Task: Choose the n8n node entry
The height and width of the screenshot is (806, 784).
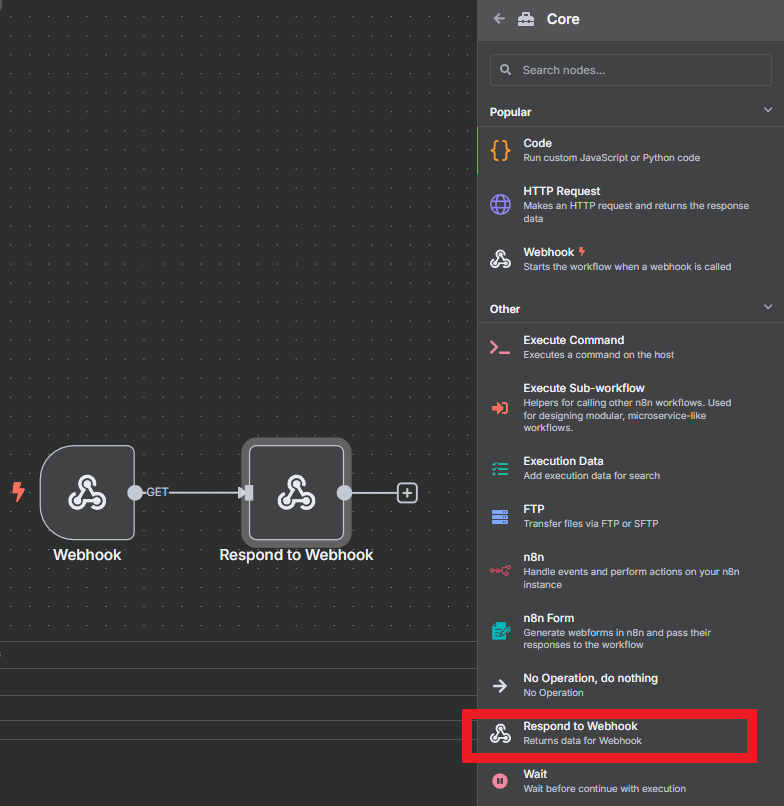Action: coord(630,571)
